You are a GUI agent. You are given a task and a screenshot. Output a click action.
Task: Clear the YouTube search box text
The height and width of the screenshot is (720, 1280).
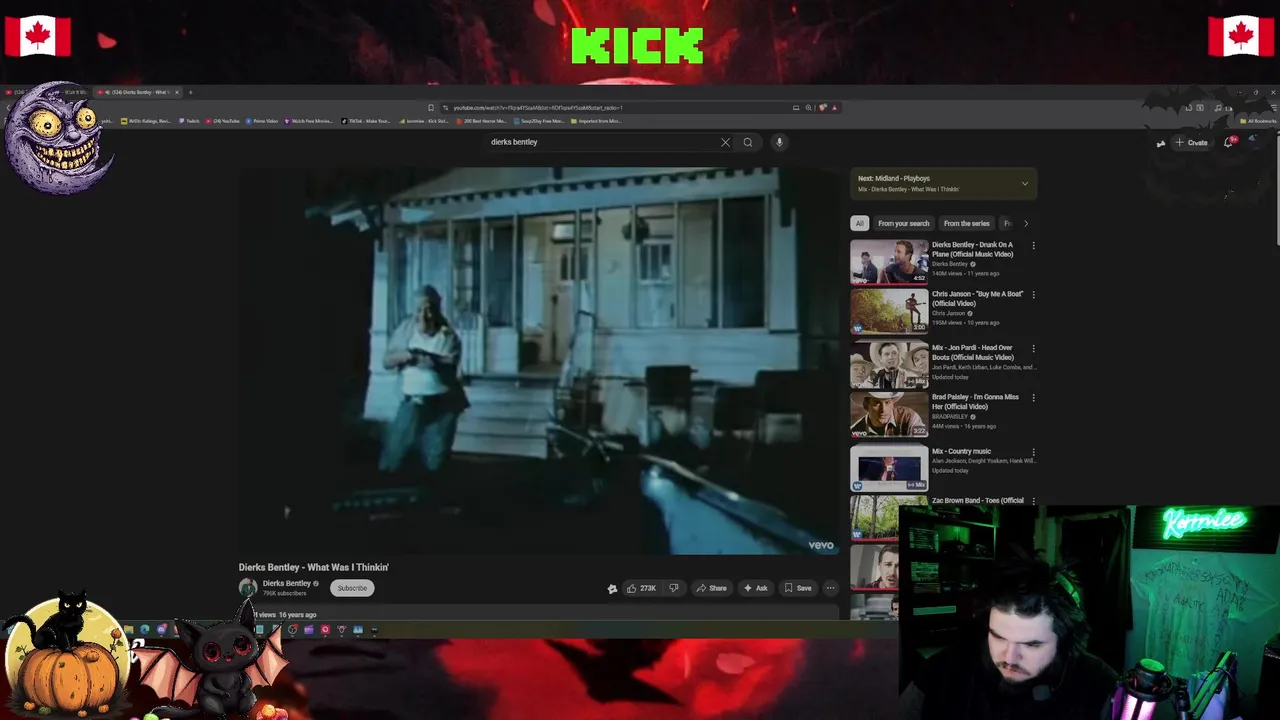[x=725, y=142]
